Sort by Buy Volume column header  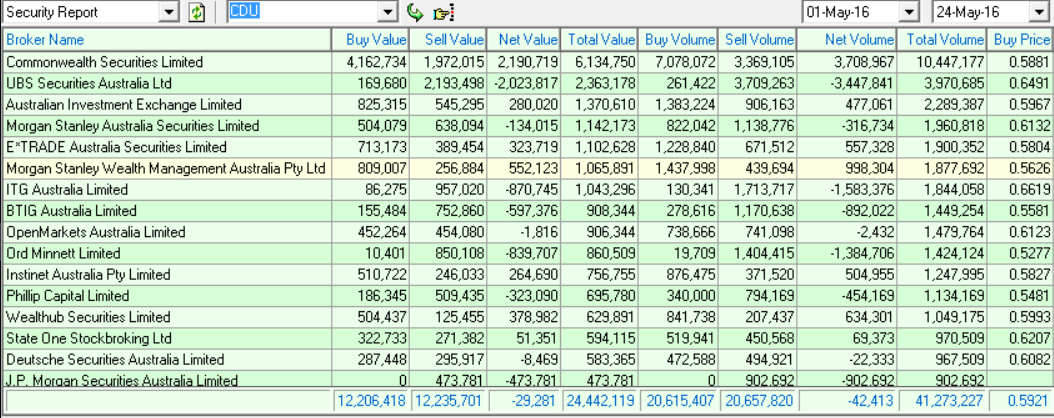tap(678, 40)
